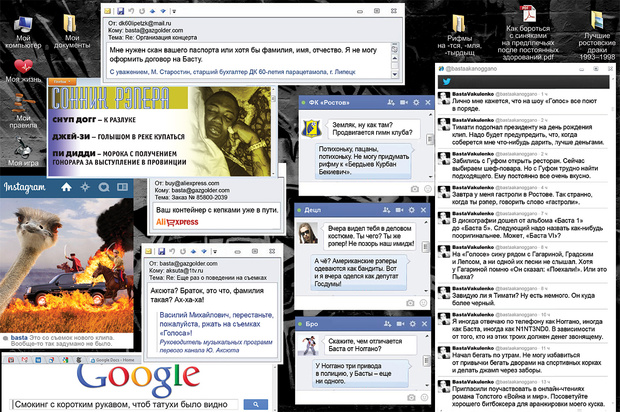Click Децл profile avatar
The height and width of the screenshot is (412, 620).
(x=308, y=232)
